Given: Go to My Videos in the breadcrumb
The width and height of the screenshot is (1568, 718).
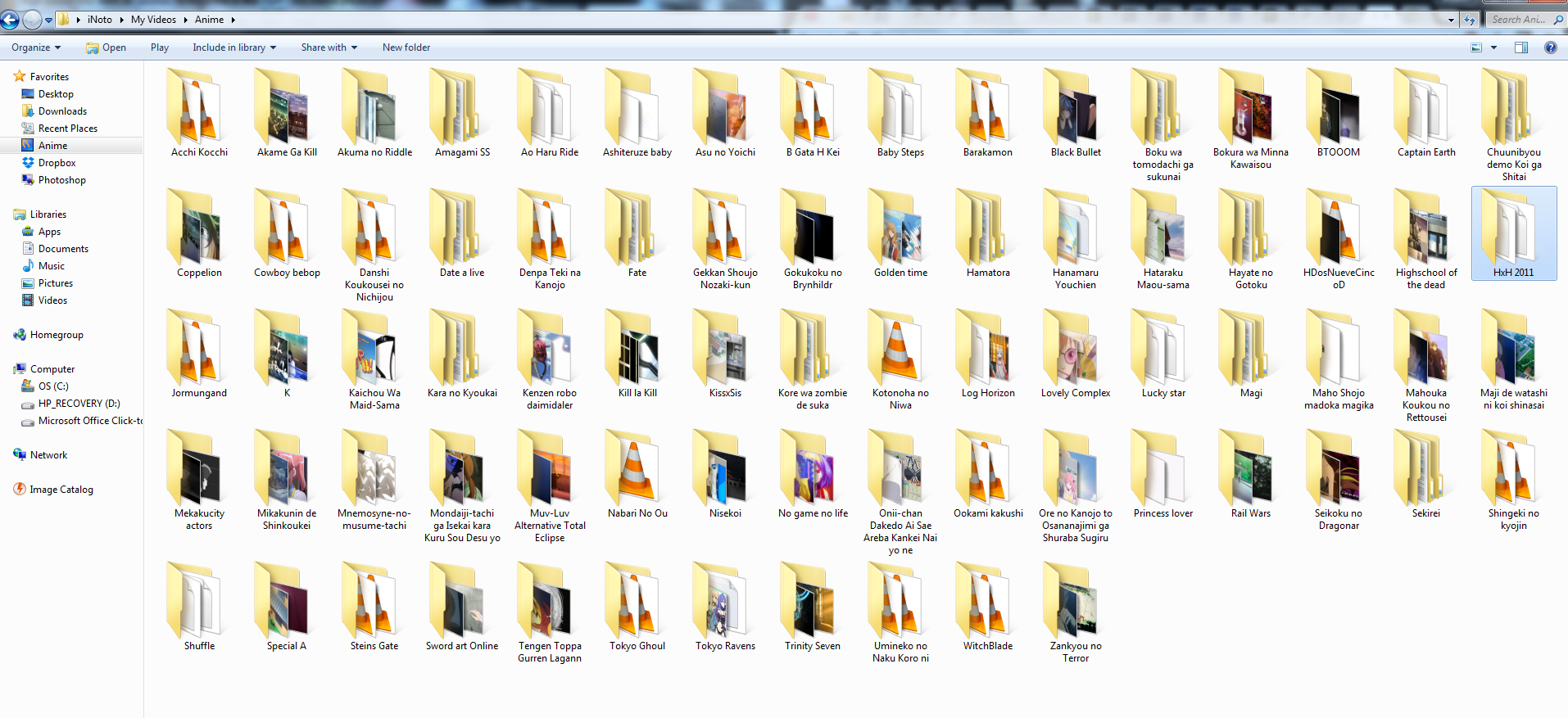Looking at the screenshot, I should tap(153, 20).
